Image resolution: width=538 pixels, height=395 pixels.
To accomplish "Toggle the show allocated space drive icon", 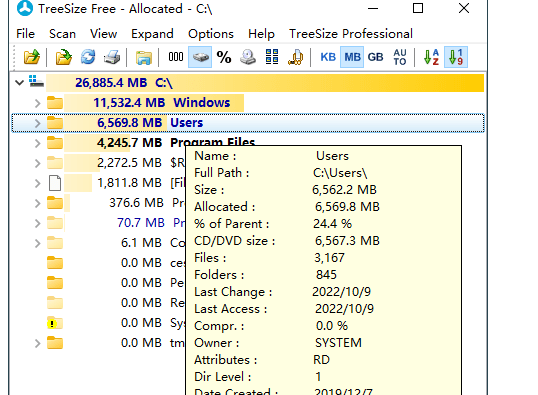I will tap(200, 57).
